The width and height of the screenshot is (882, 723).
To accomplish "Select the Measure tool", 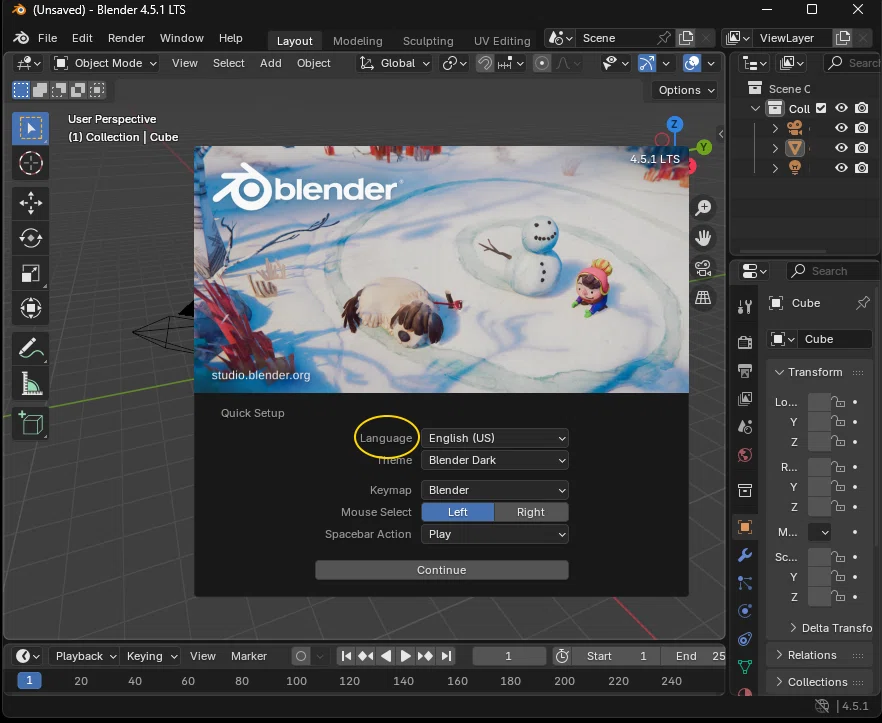I will (x=30, y=384).
